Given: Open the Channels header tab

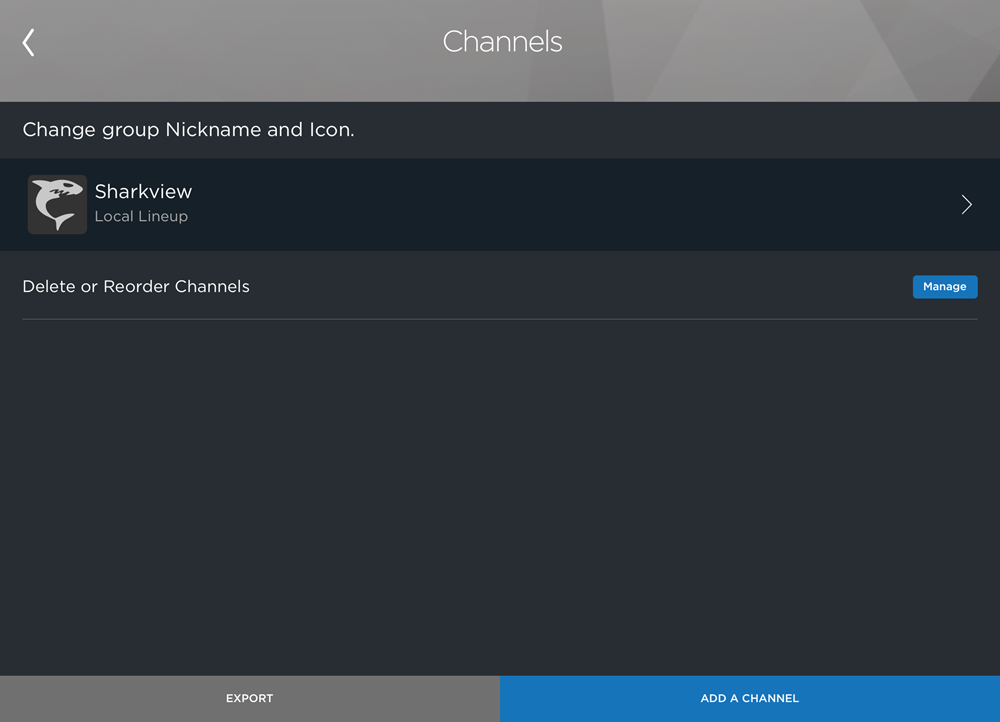Looking at the screenshot, I should pyautogui.click(x=502, y=42).
